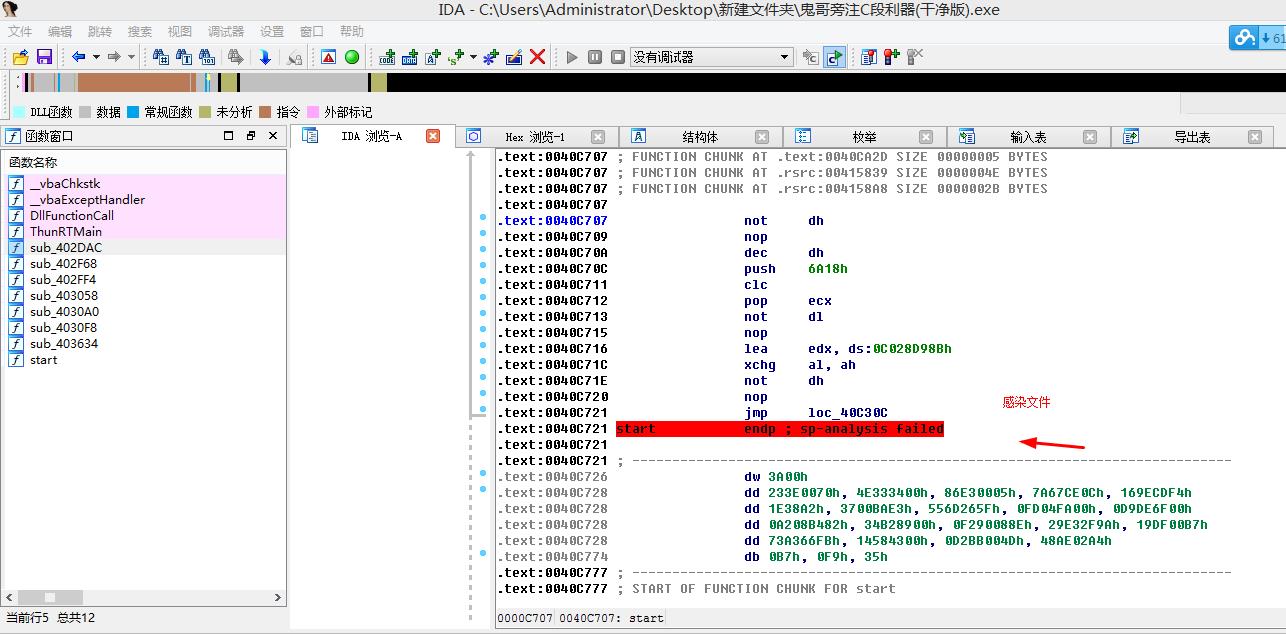Click the binoculars text search icon
This screenshot has height=634, width=1286.
(x=184, y=57)
